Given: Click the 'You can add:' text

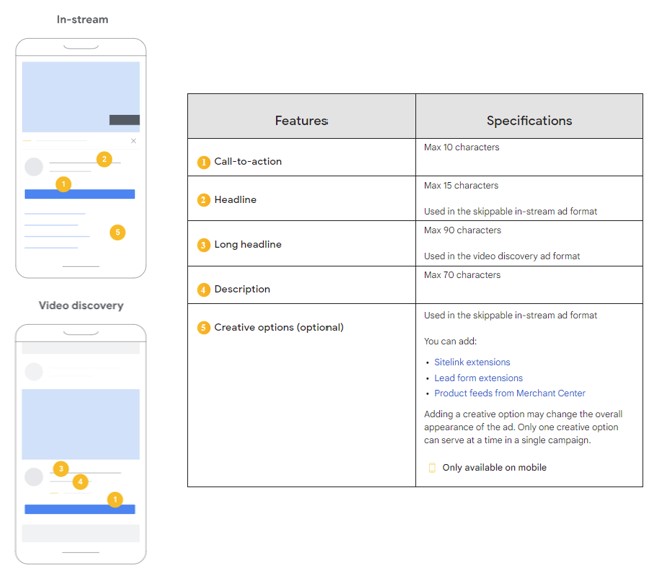Looking at the screenshot, I should (450, 341).
